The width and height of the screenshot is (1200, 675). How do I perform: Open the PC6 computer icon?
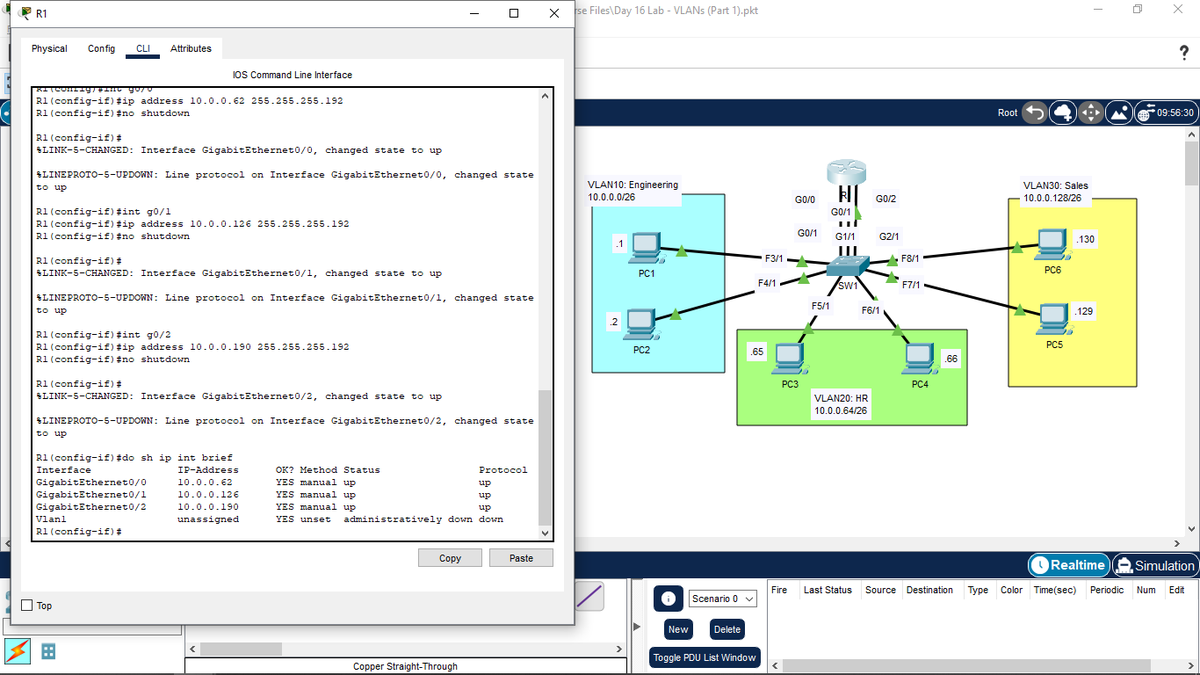pyautogui.click(x=1053, y=245)
